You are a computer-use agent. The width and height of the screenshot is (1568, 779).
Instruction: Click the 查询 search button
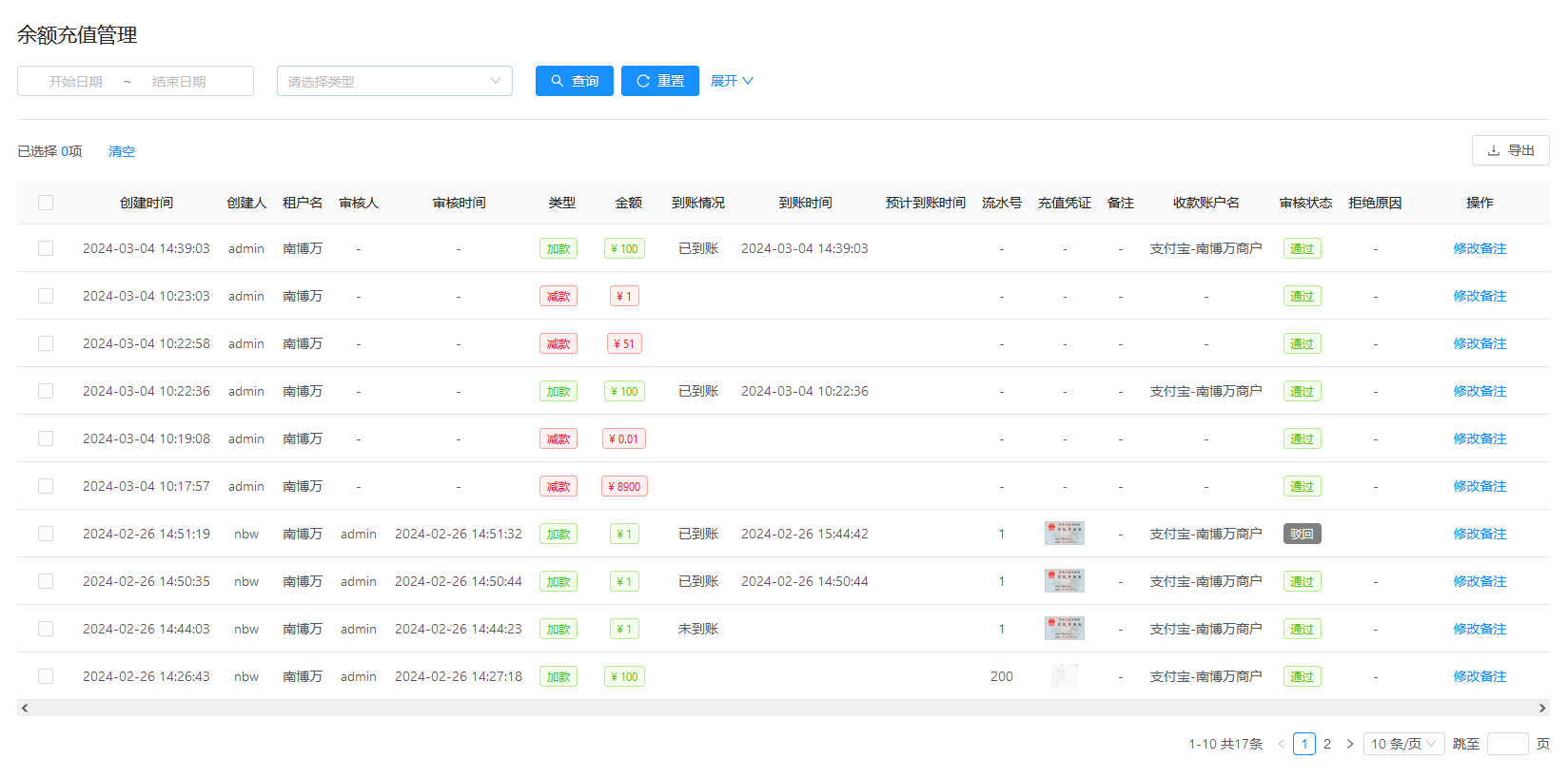click(574, 81)
